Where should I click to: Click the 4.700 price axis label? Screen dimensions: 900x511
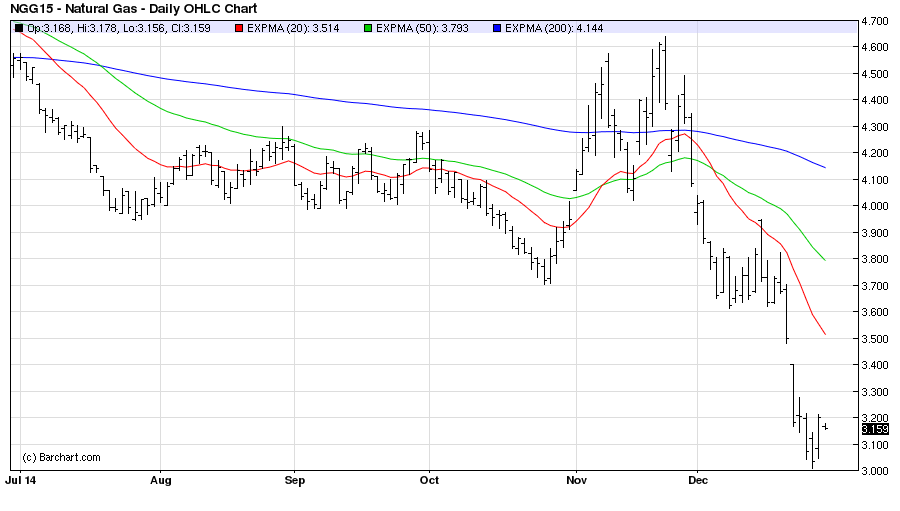click(874, 21)
